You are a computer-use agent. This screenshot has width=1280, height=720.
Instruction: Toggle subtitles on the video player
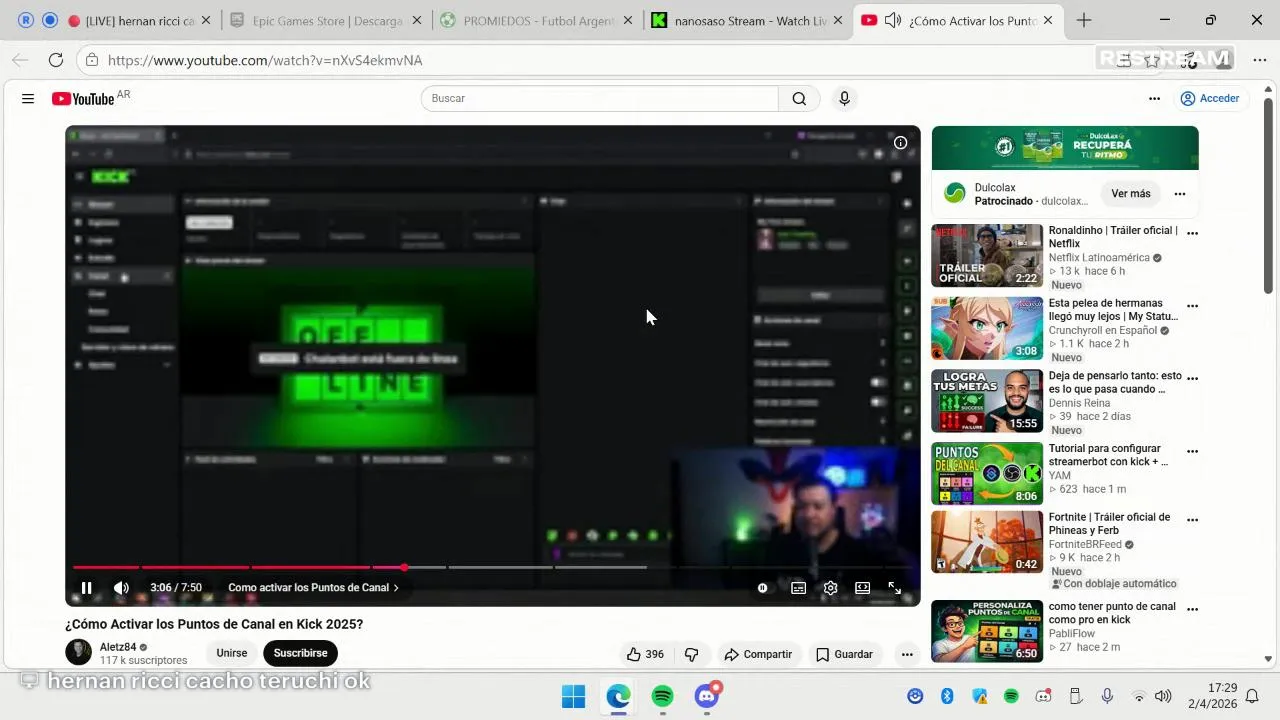coord(798,588)
